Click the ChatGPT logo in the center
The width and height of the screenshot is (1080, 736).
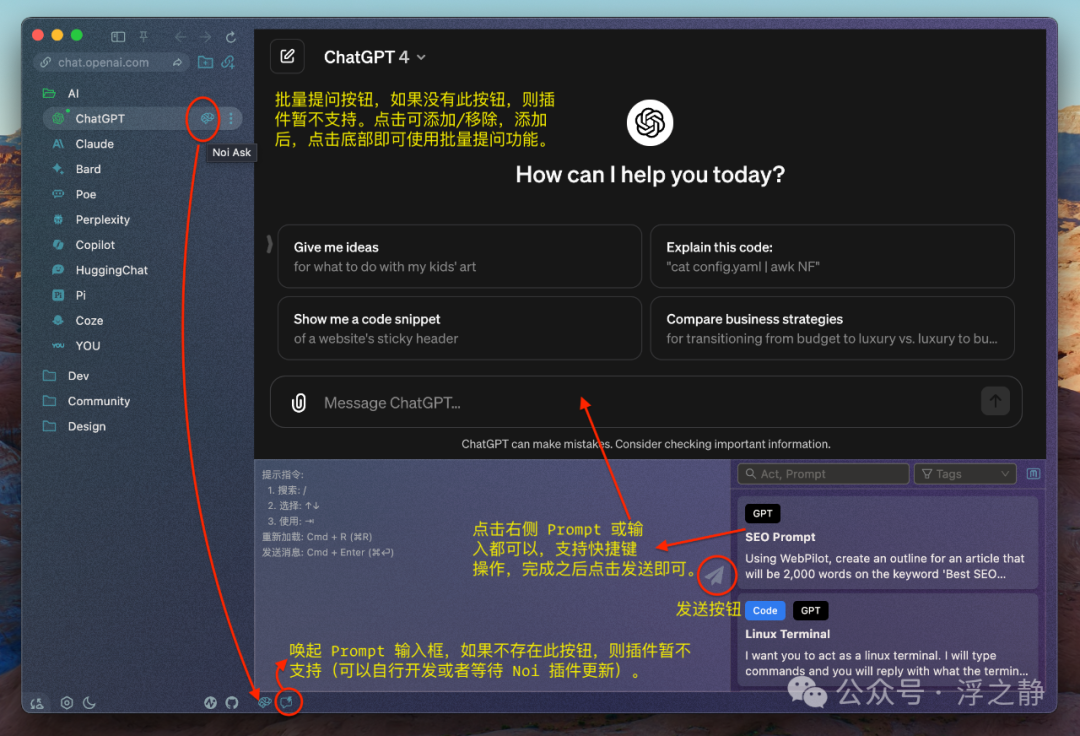[x=650, y=123]
